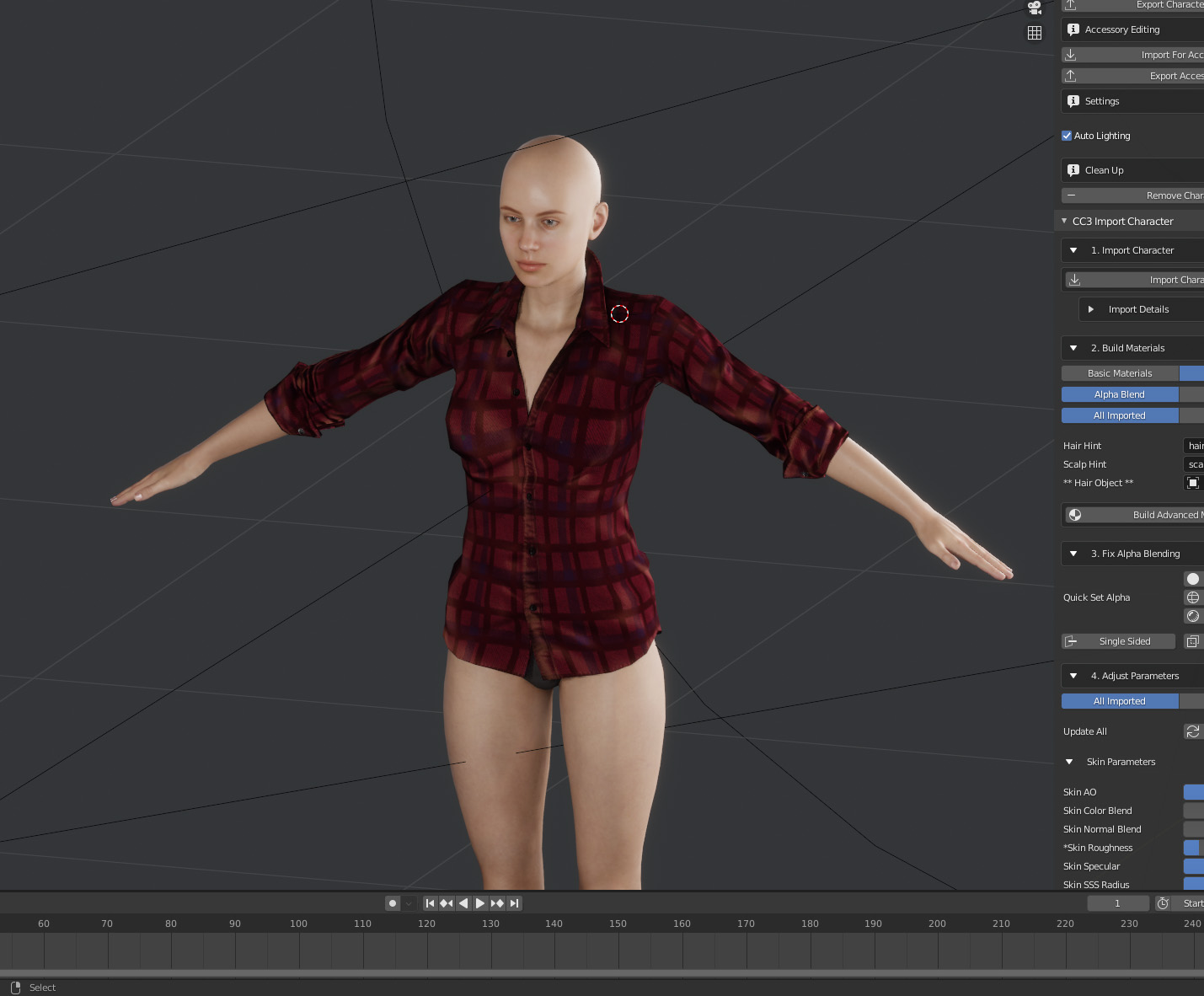Open the auto keyframing options dropdown
The image size is (1204, 996).
(409, 903)
